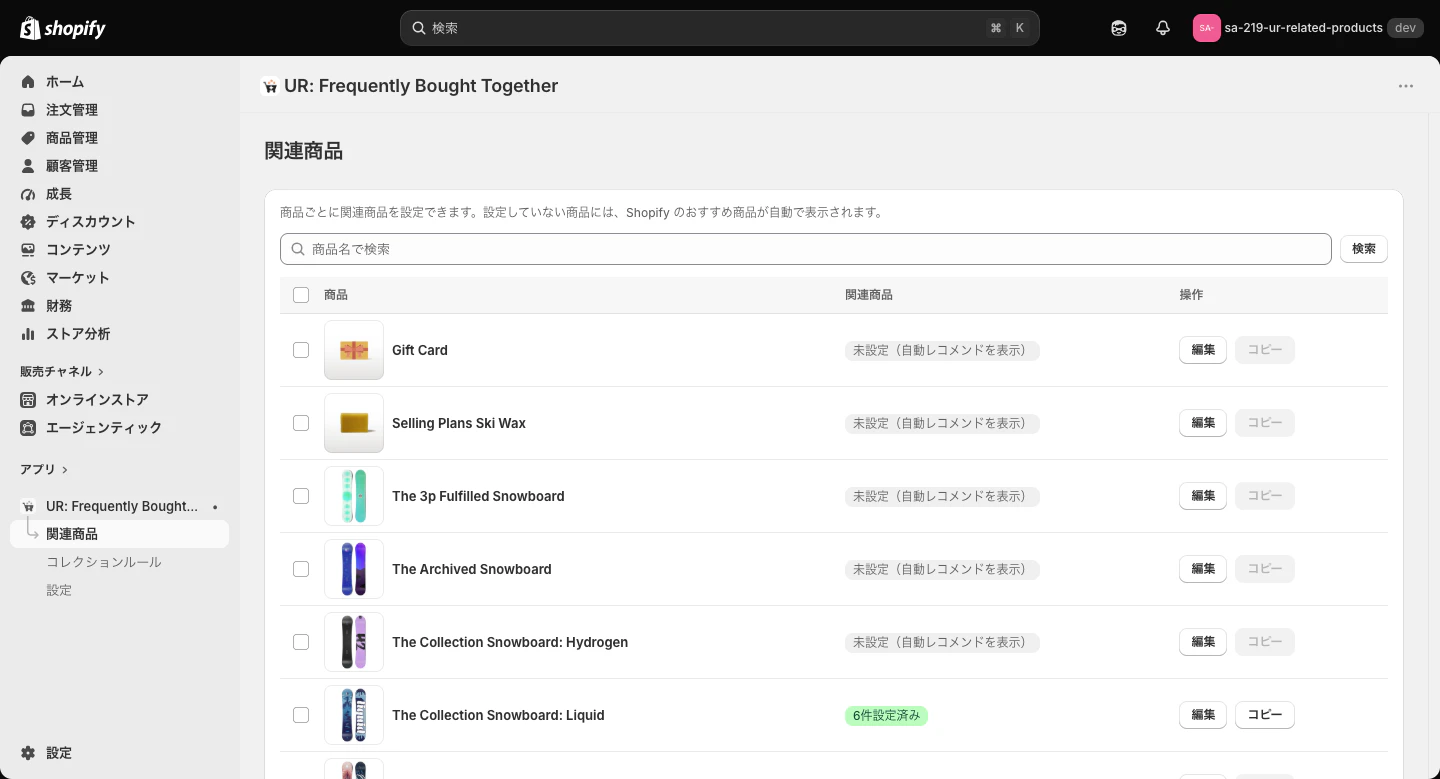The height and width of the screenshot is (779, 1440).
Task: Open the app's 設定 sub-item
Action: tap(59, 590)
